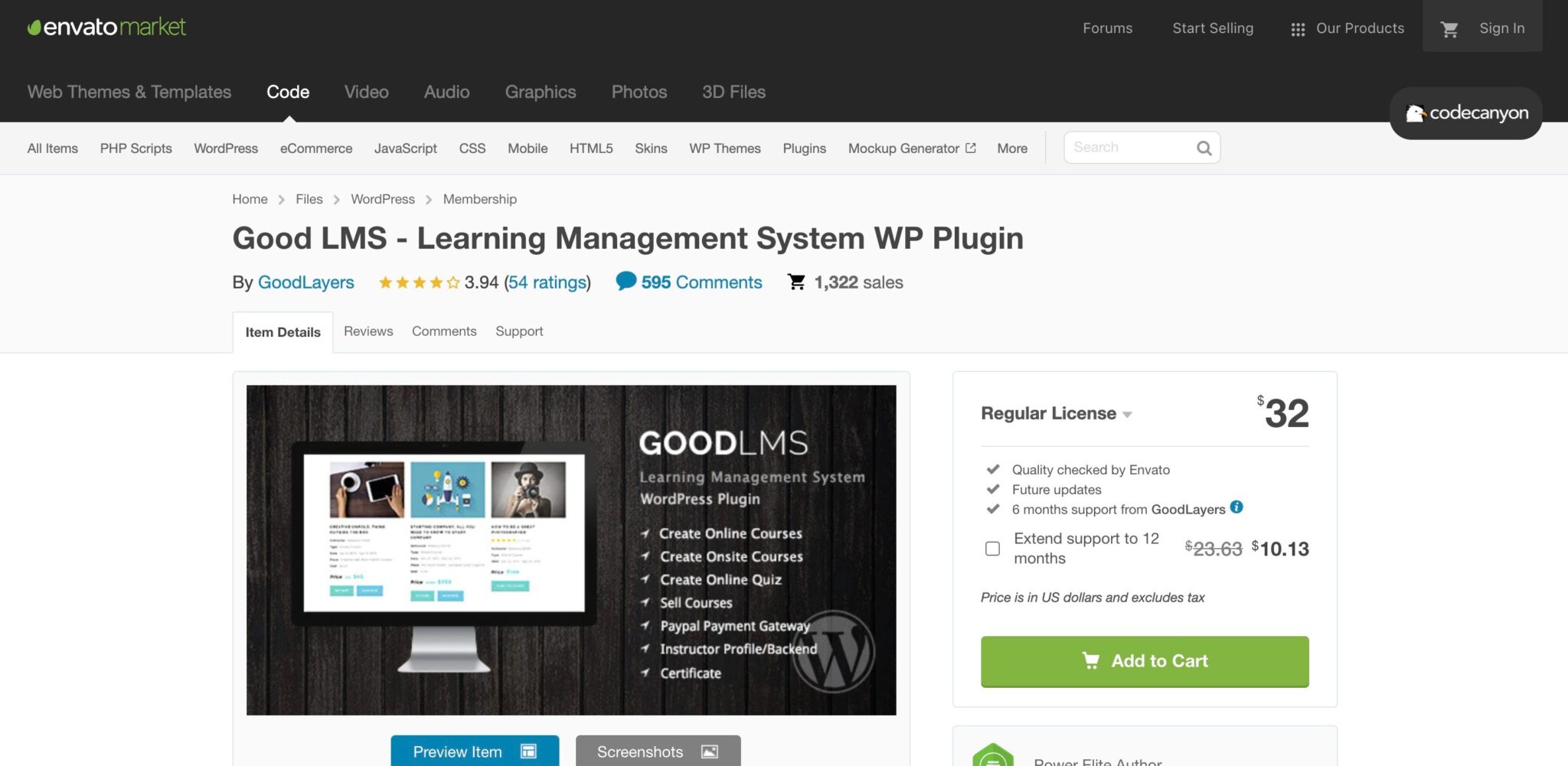Click GoodLayers in 6 months support line

1188,510
